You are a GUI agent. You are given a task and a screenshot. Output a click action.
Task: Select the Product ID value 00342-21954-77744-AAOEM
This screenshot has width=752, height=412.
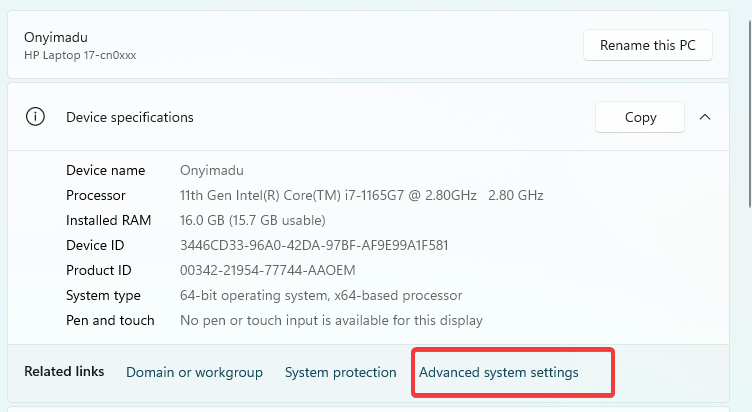pos(268,270)
